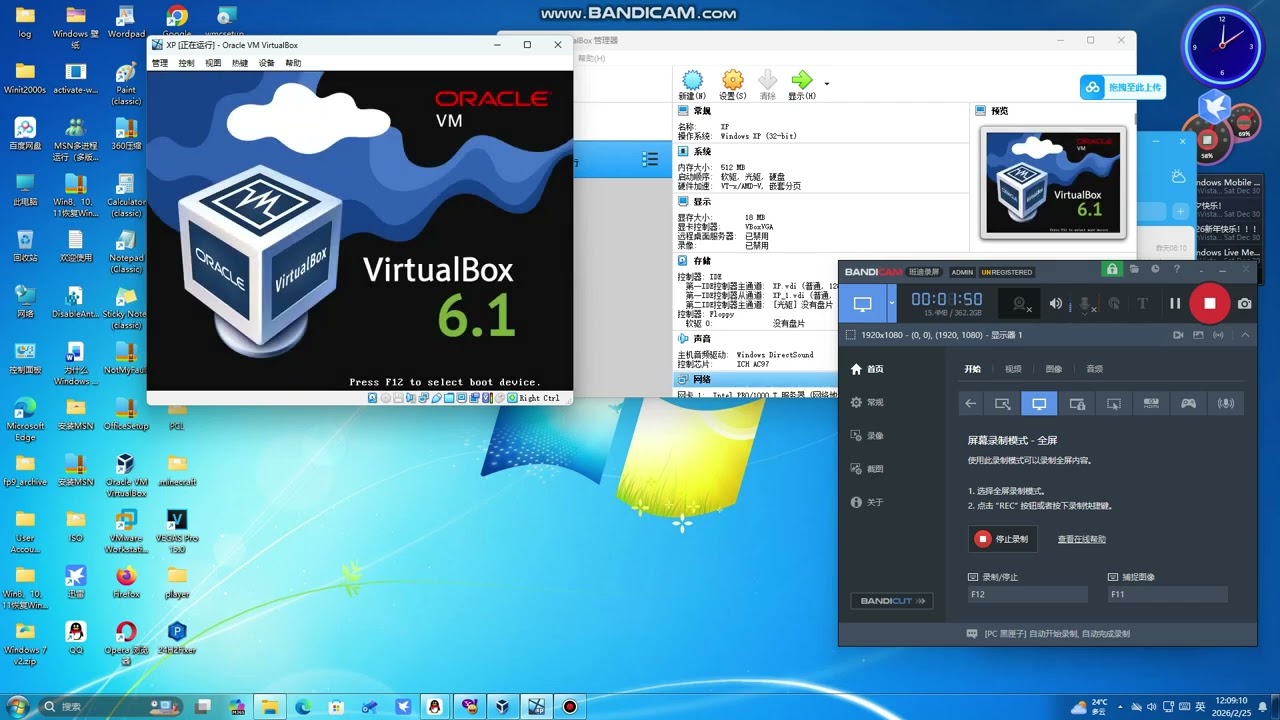Click back arrow in Bandicam mode row
The image size is (1280, 720).
pos(970,404)
